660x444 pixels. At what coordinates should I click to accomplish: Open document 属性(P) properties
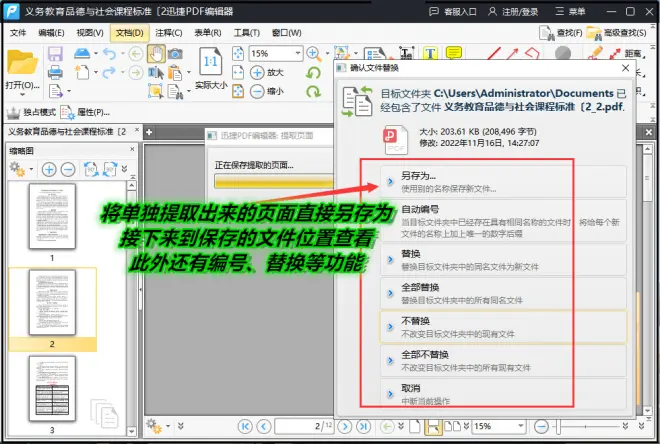85,112
